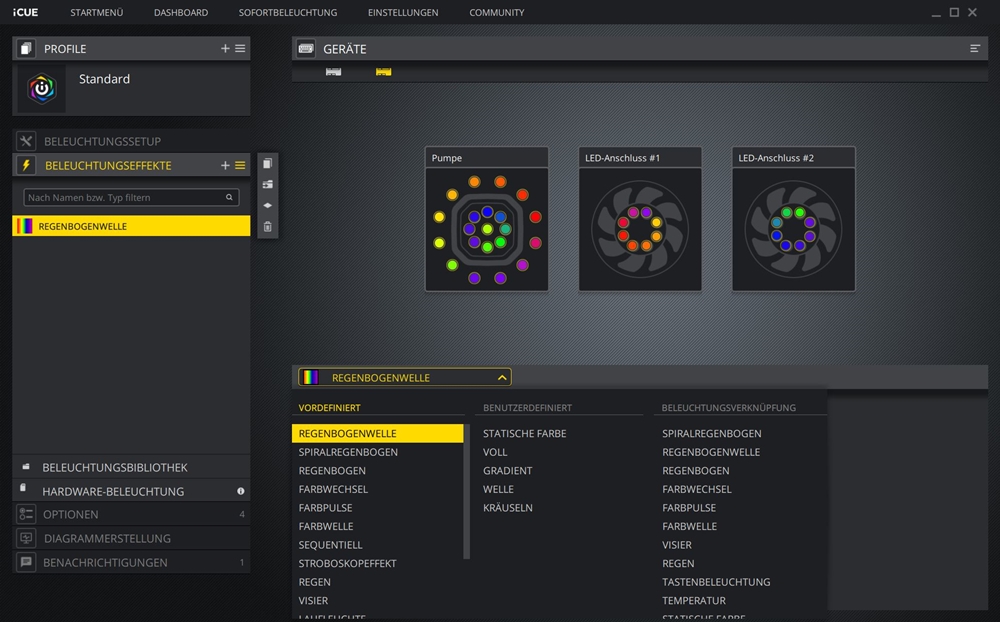Choose custom Welle effect
Screen dimensions: 1000x622
[x=498, y=489]
